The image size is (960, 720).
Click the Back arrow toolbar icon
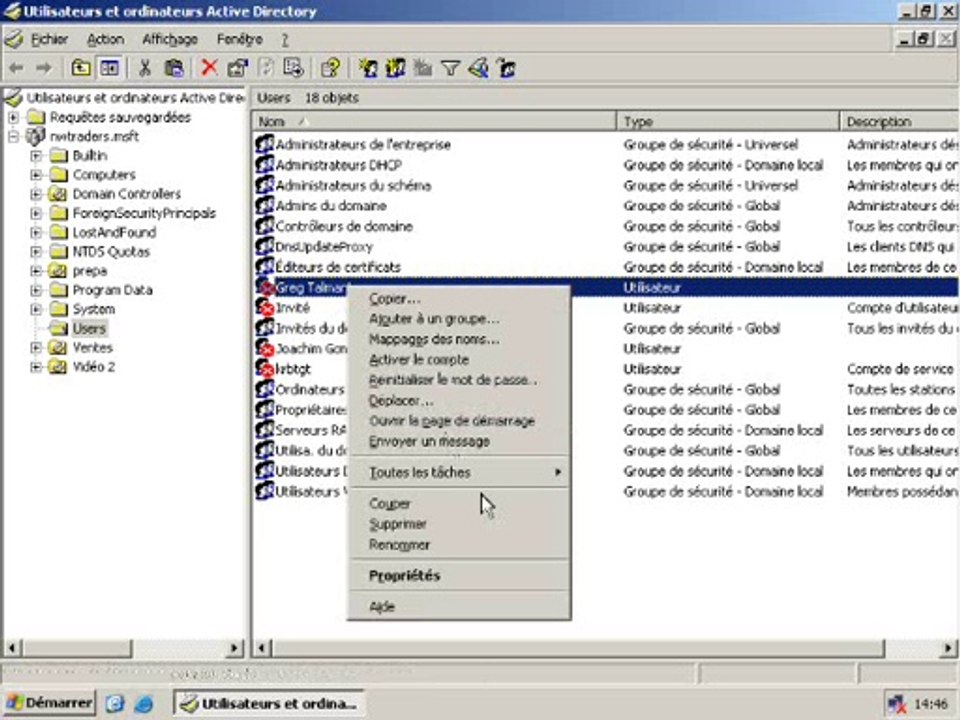[17, 68]
